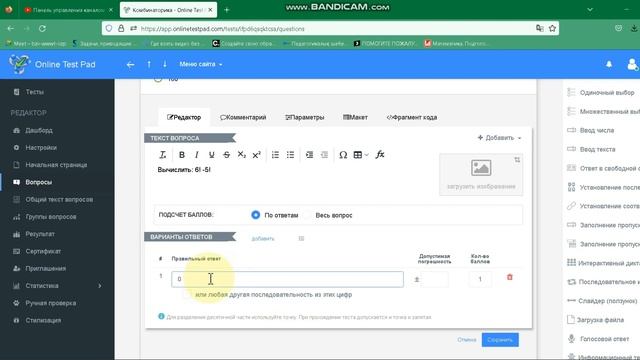Insert bulleted list
640x360 pixels.
pos(290,155)
